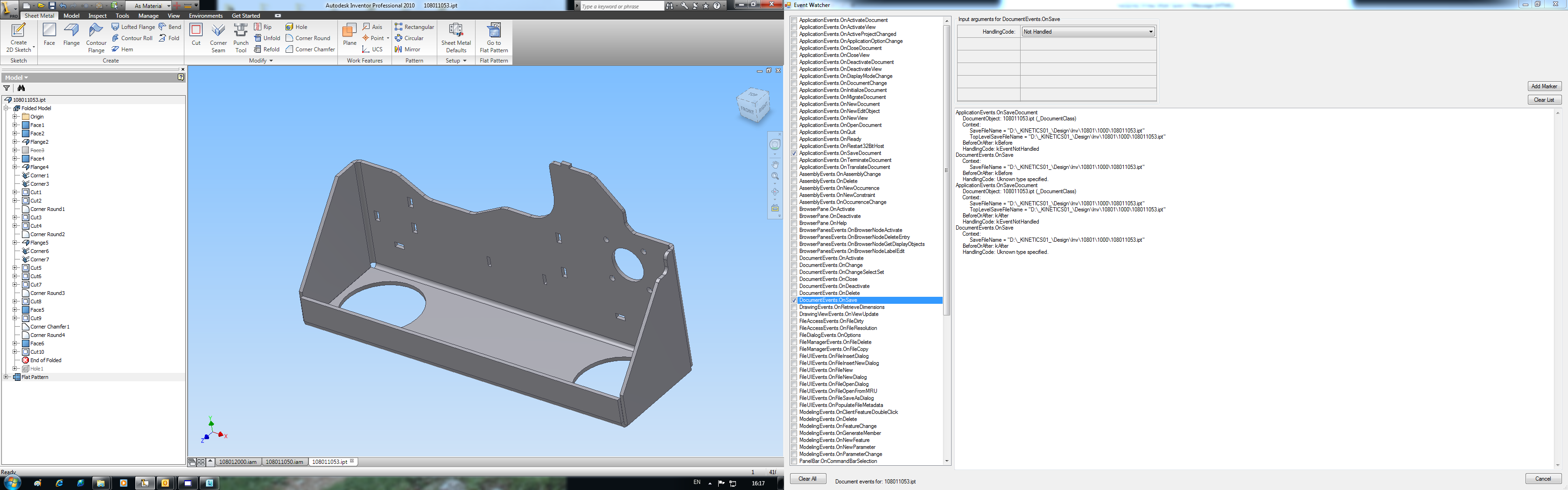Enable ModelingEvents.OnNewFeature checkbox
This screenshot has height=490, width=1568.
794,440
